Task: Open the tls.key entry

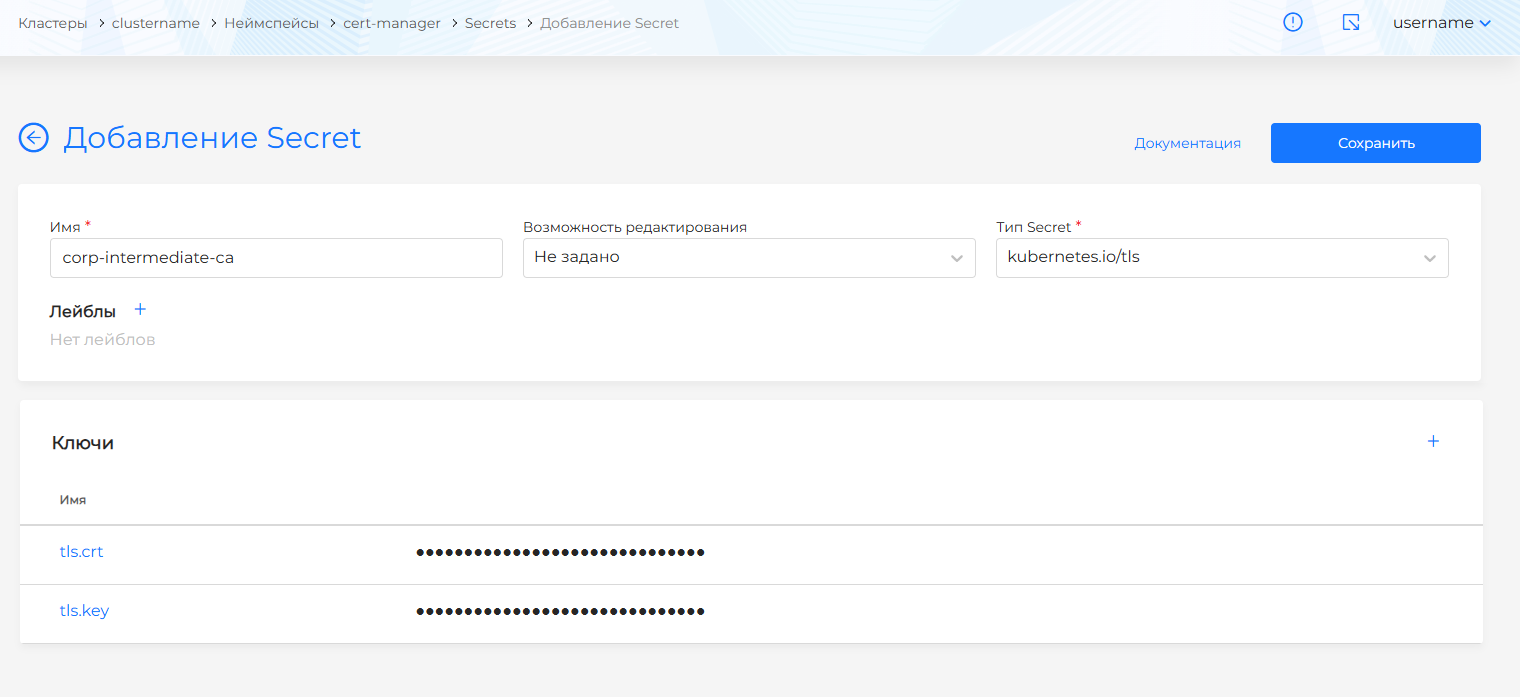Action: pyautogui.click(x=85, y=611)
